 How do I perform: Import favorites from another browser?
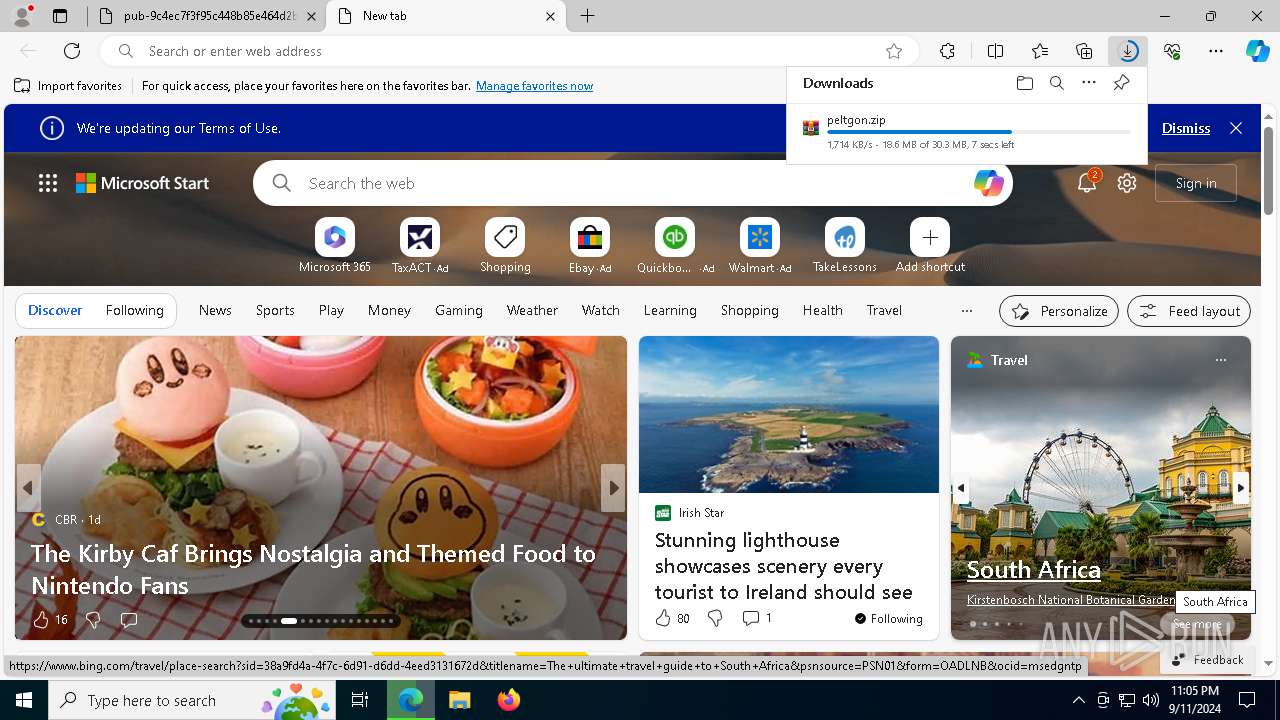pyautogui.click(x=68, y=86)
